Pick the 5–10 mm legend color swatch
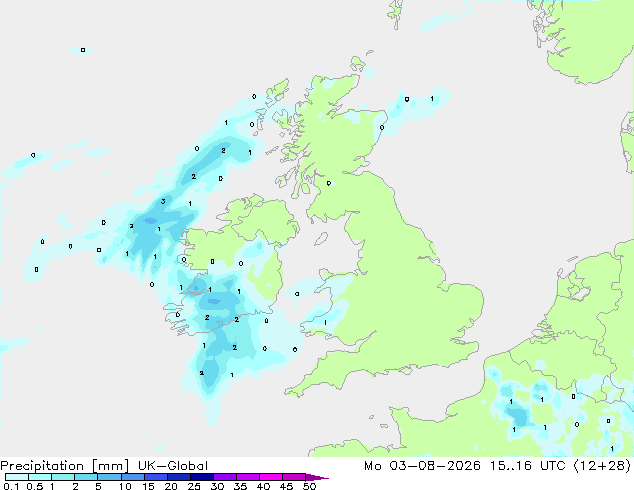634x490 pixels. coord(109,477)
